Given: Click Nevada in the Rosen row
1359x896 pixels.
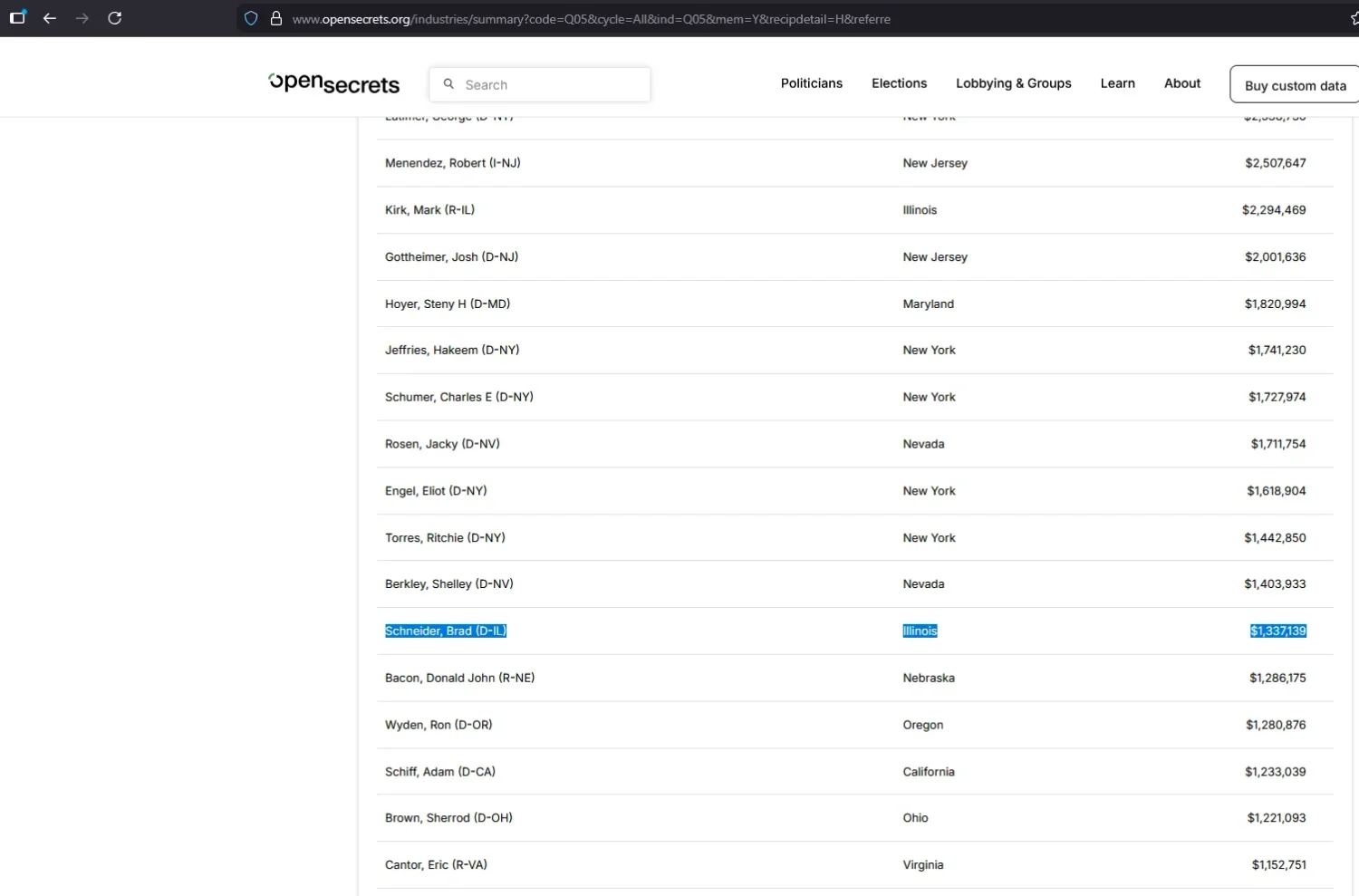Looking at the screenshot, I should [x=923, y=444].
